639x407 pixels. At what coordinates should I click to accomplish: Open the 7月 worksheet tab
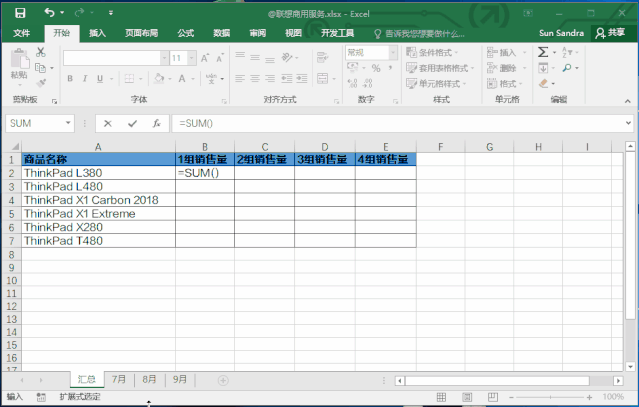(x=119, y=379)
